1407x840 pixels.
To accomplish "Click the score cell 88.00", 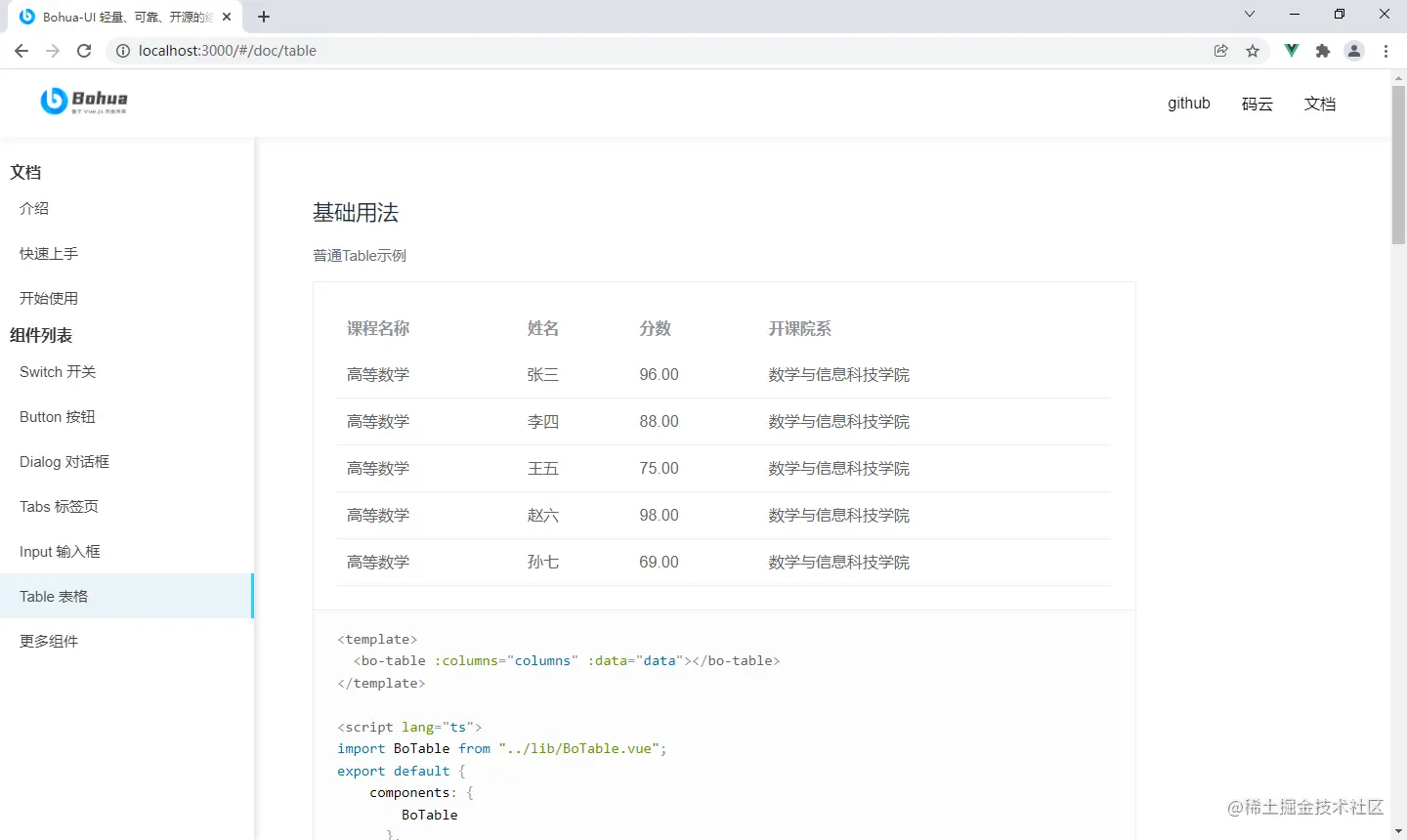I will tap(660, 422).
